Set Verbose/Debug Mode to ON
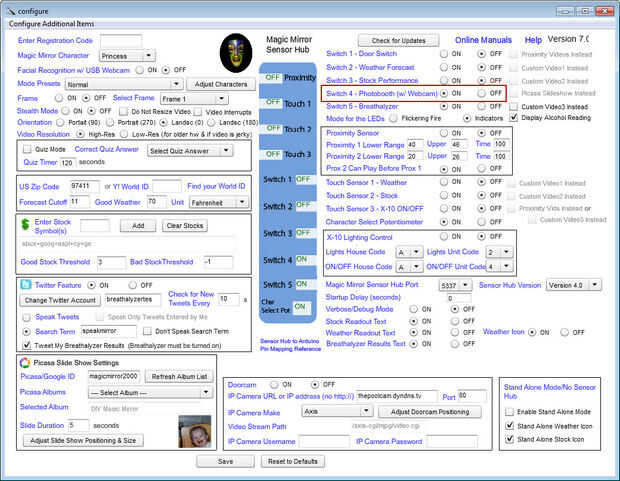 [x=413, y=309]
